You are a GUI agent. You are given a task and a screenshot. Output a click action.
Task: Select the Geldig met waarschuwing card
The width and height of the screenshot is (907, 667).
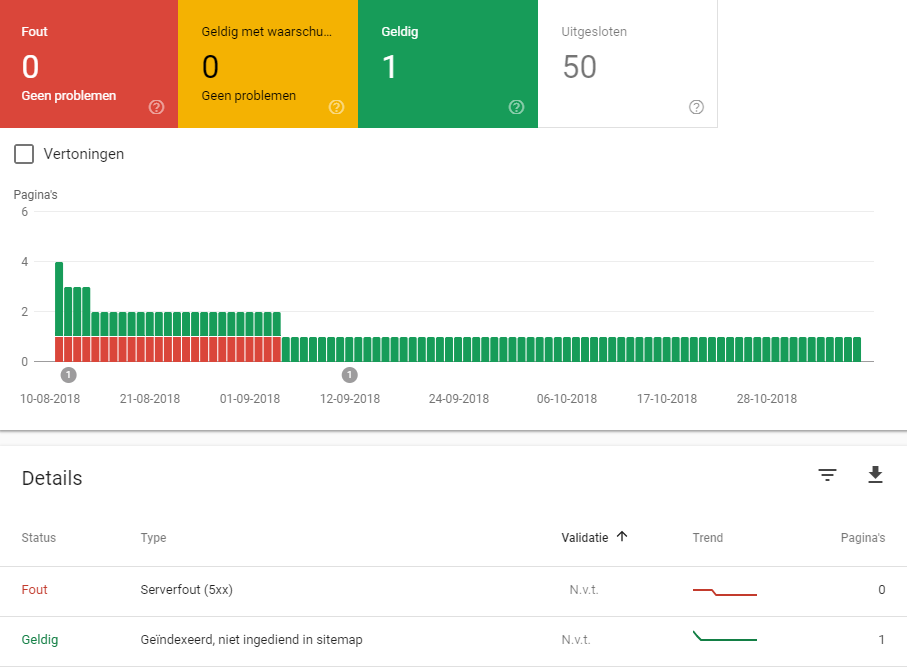coord(268,64)
